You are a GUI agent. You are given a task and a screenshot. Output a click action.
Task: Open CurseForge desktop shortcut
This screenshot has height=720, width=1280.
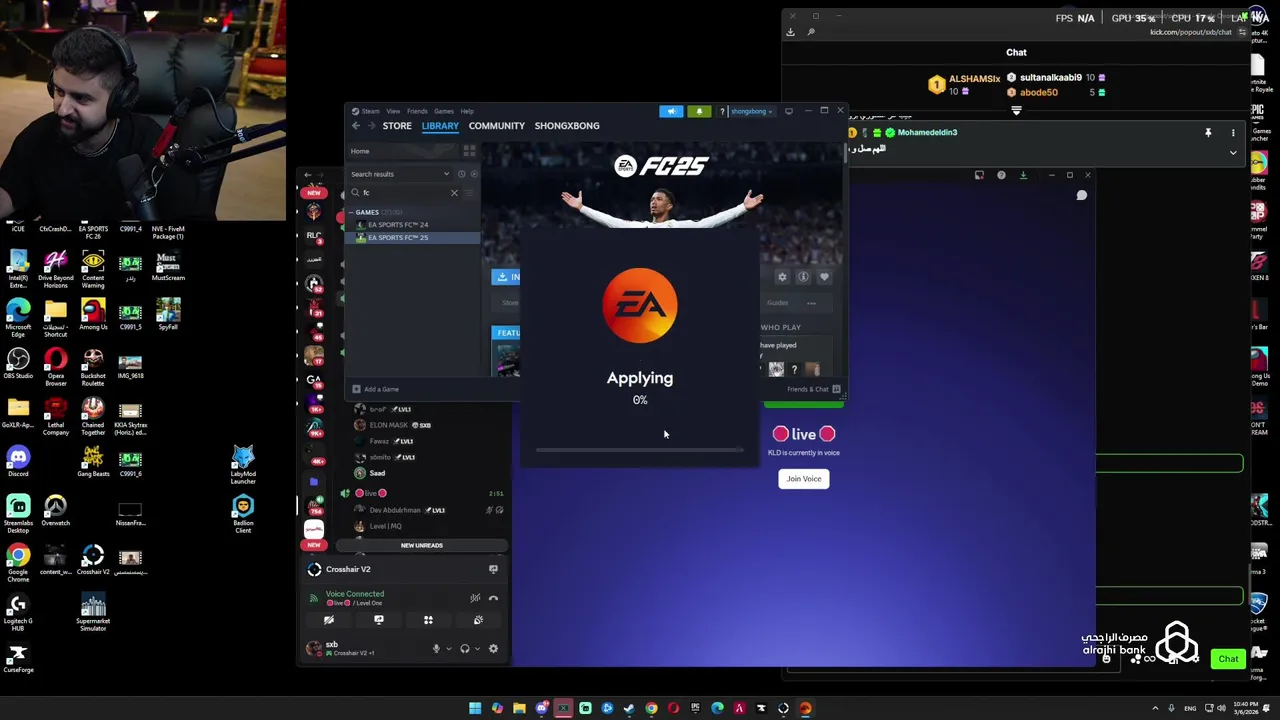click(18, 659)
